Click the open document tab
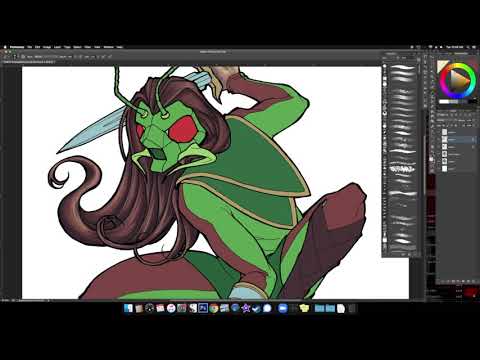This screenshot has width=480, height=360. tap(28, 62)
